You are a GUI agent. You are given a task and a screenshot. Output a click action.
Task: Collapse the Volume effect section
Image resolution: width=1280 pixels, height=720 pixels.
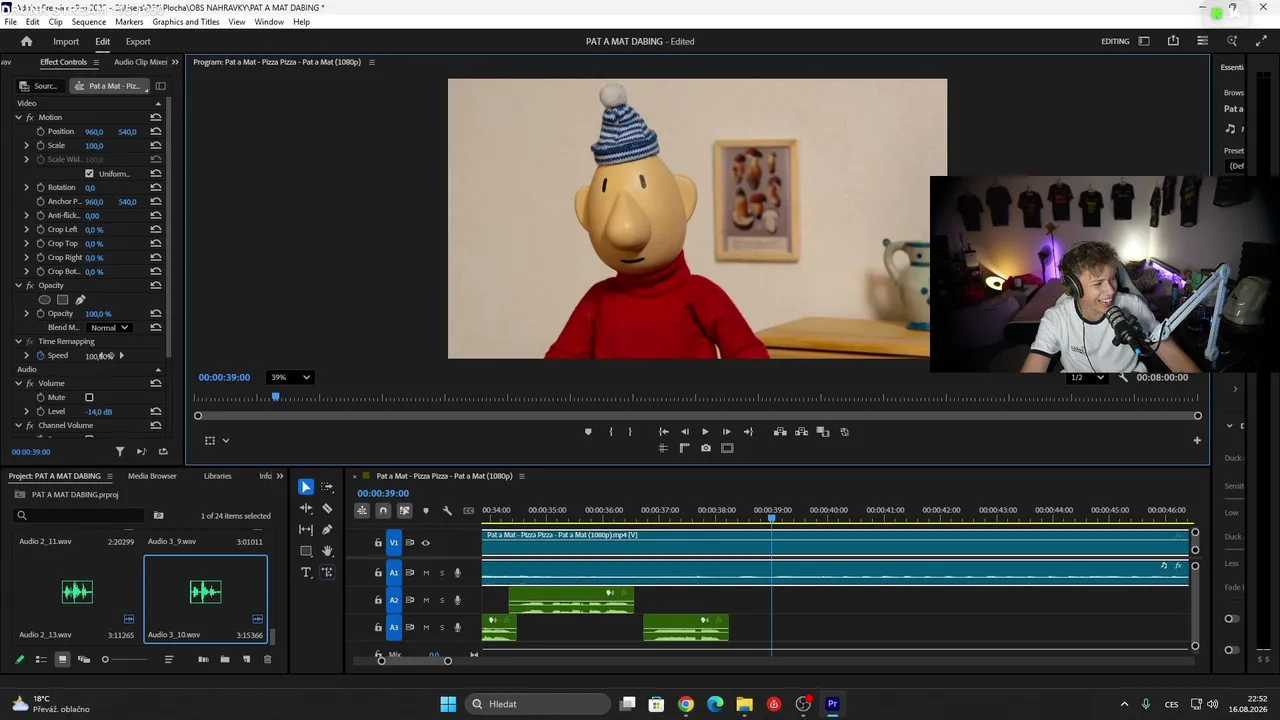[x=18, y=384]
